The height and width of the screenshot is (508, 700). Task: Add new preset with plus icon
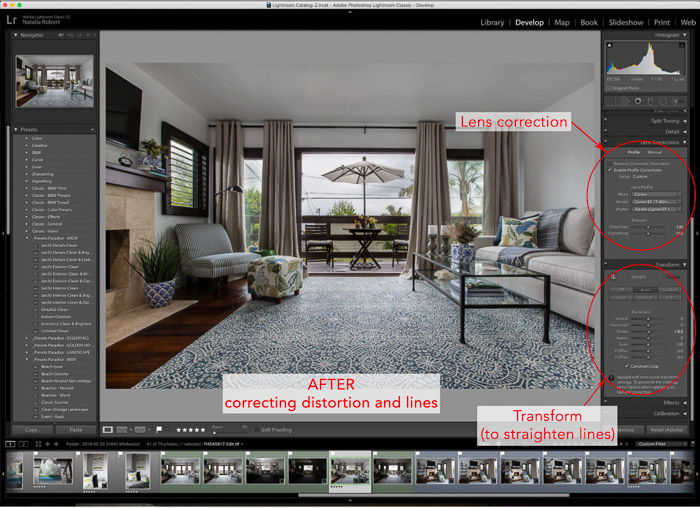coord(93,129)
